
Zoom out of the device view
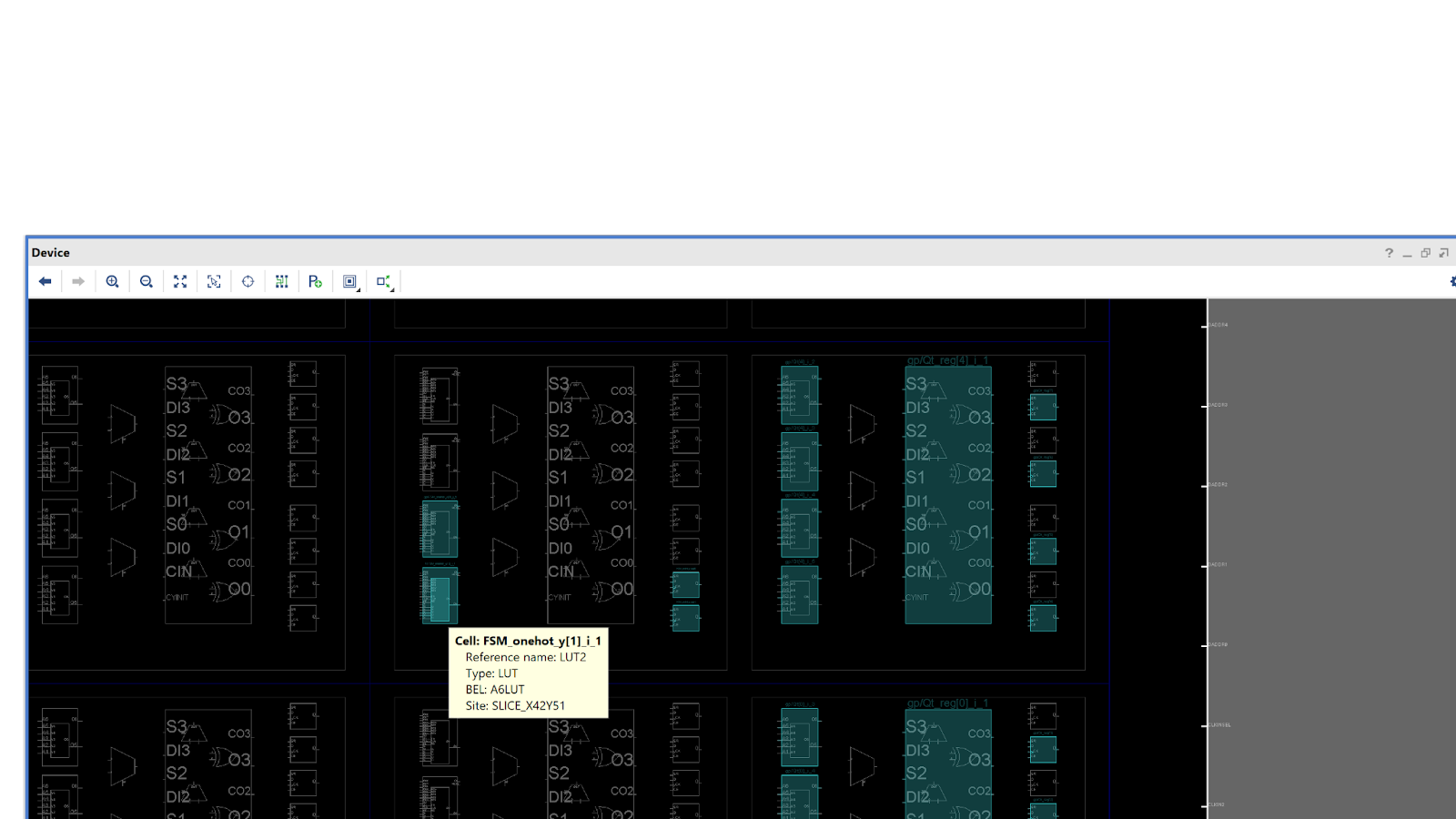(x=146, y=281)
